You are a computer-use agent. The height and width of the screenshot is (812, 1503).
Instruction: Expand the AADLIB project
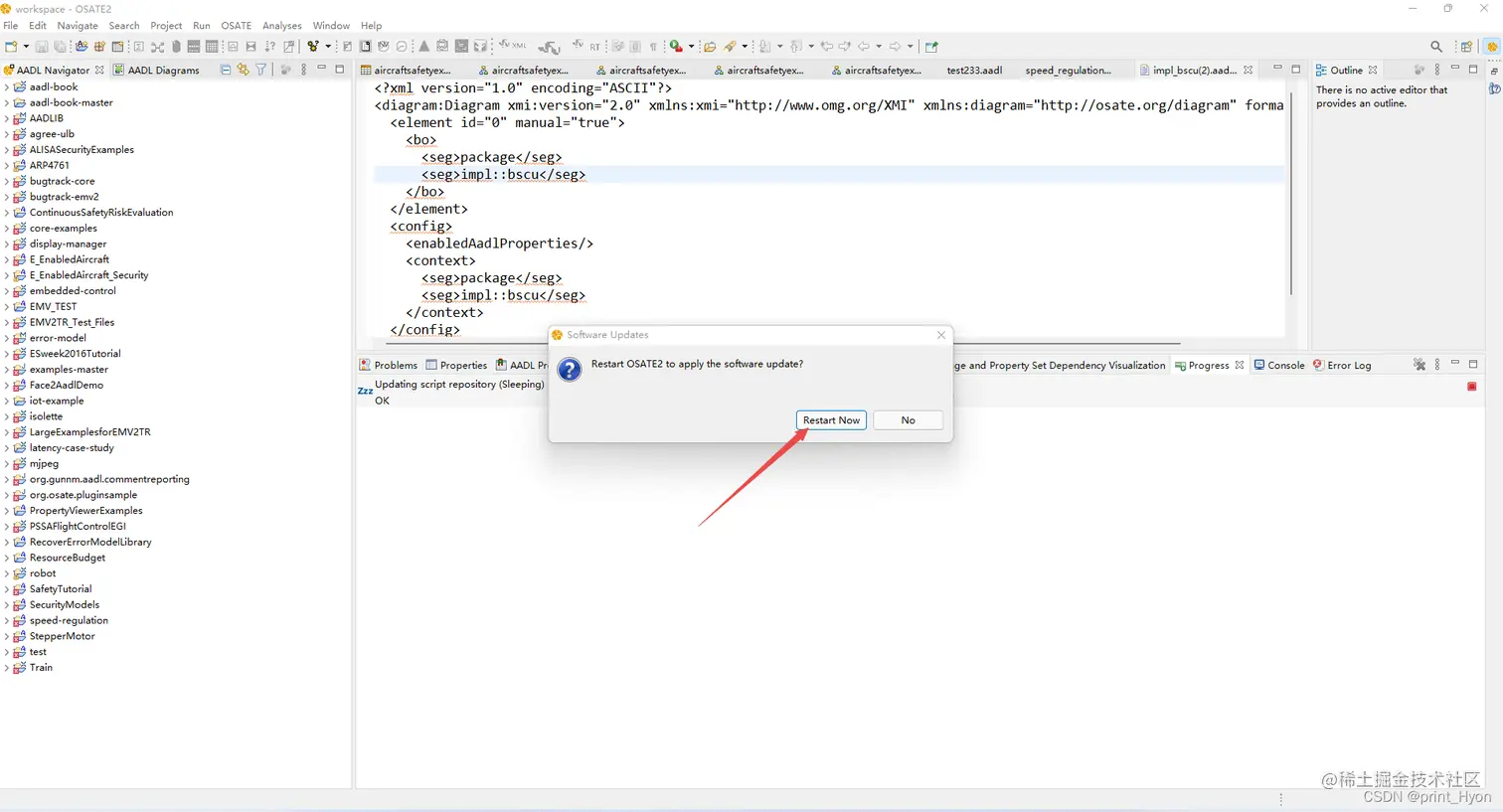pyautogui.click(x=7, y=118)
